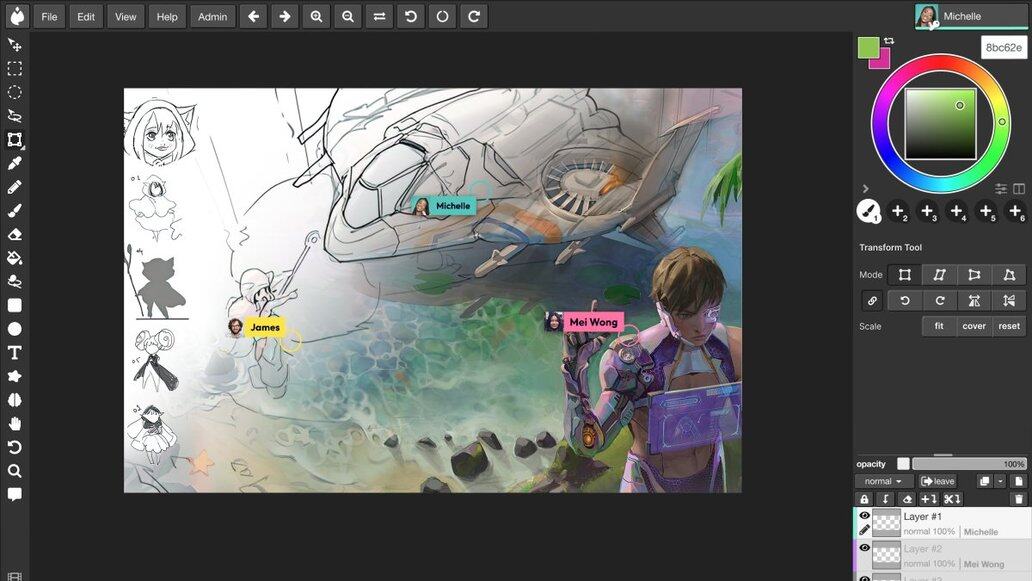Open the File menu
The image size is (1032, 581).
[49, 16]
